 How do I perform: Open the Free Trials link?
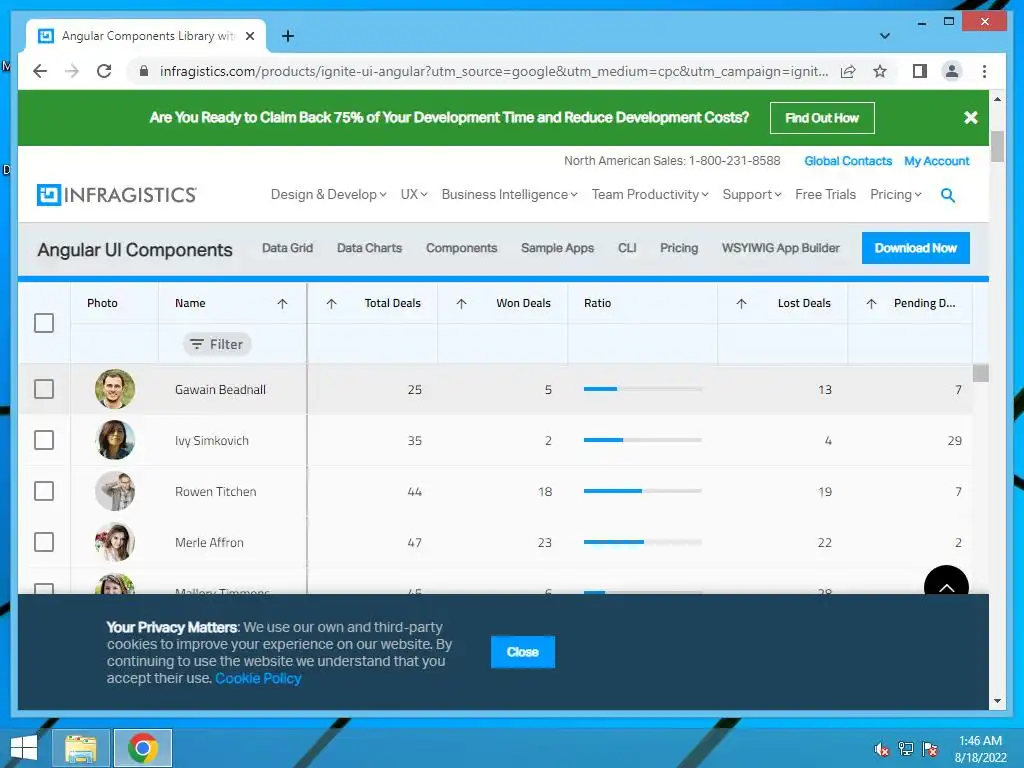coord(825,195)
